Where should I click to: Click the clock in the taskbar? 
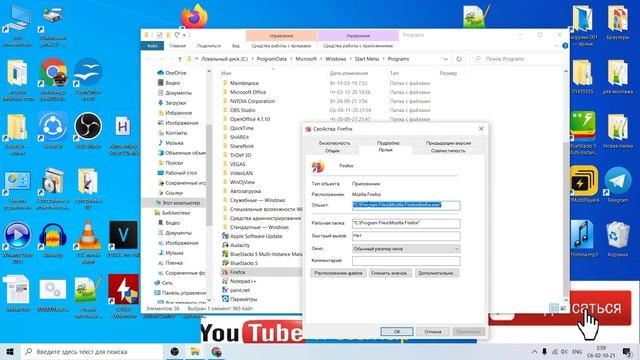click(x=601, y=352)
